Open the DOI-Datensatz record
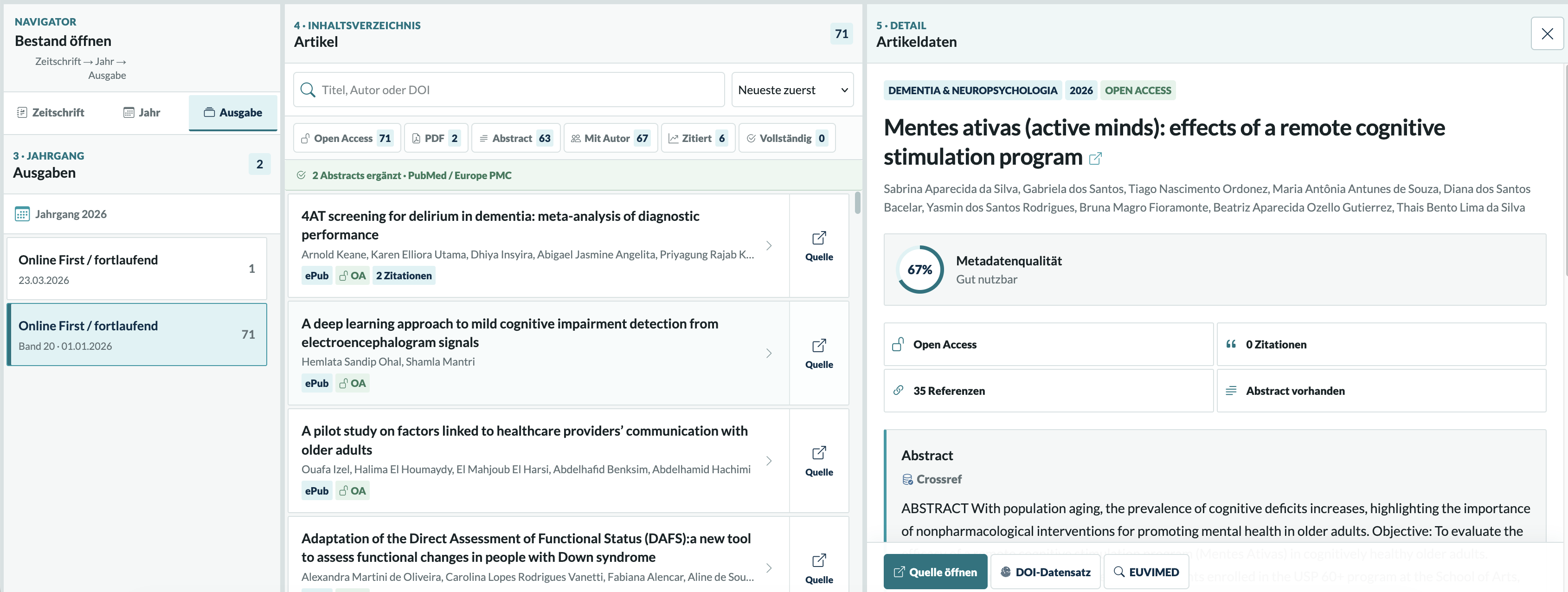1568x592 pixels. coord(1045,572)
